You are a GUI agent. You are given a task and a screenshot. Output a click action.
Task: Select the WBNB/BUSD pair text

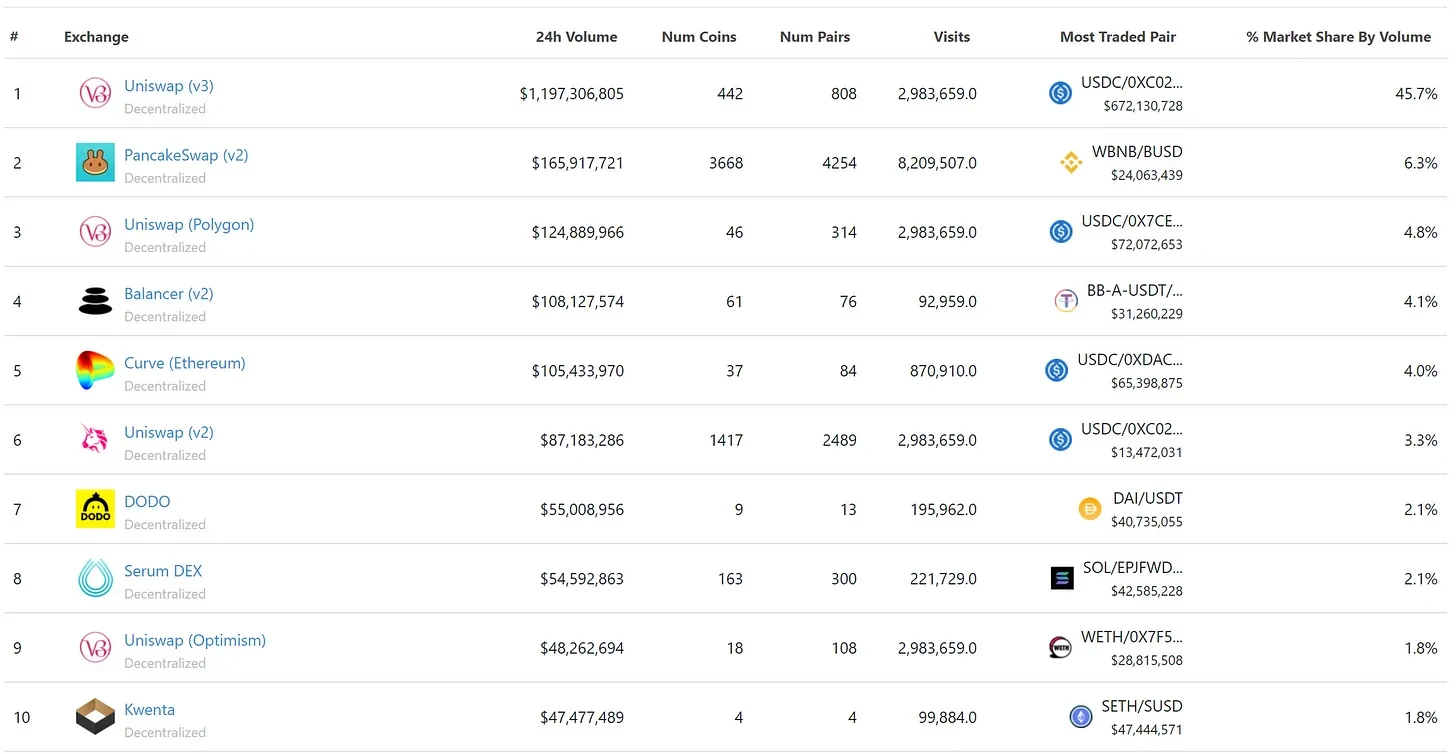[x=1137, y=152]
